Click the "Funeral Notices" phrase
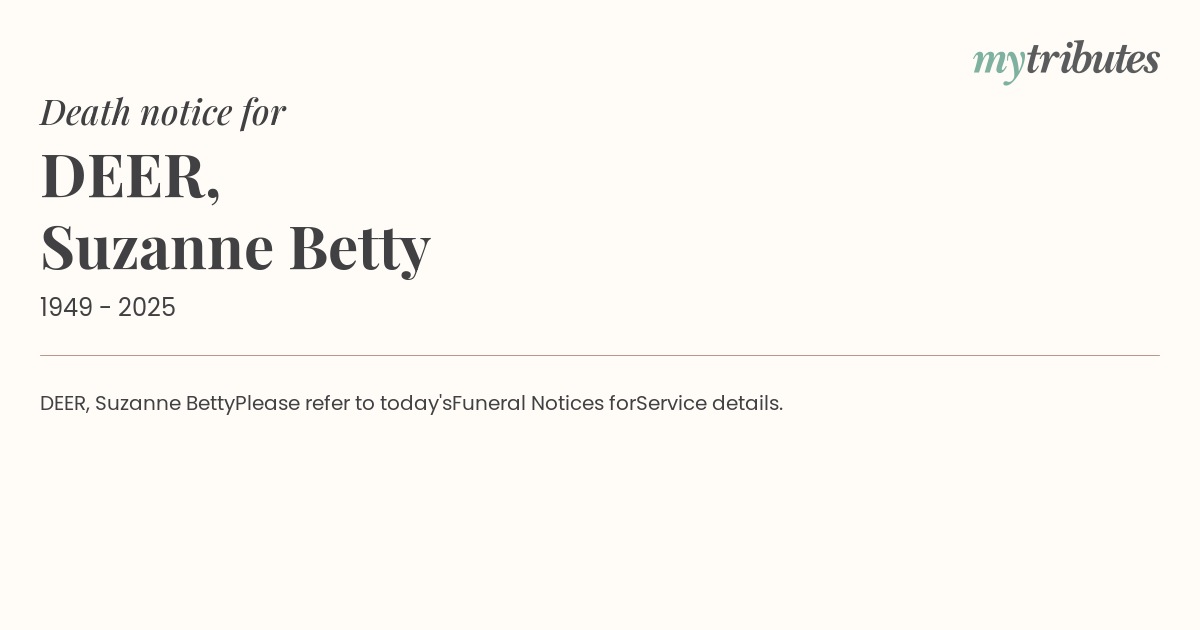 (528, 404)
